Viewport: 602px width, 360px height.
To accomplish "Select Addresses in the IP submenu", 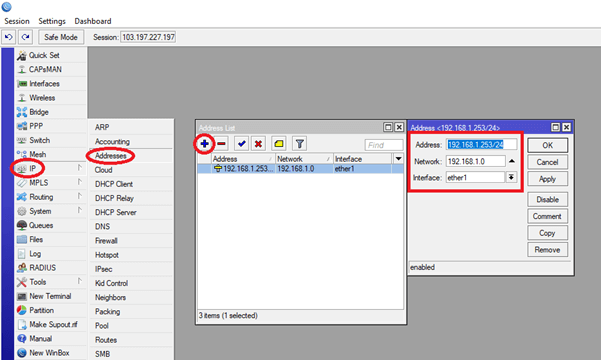I will [111, 155].
